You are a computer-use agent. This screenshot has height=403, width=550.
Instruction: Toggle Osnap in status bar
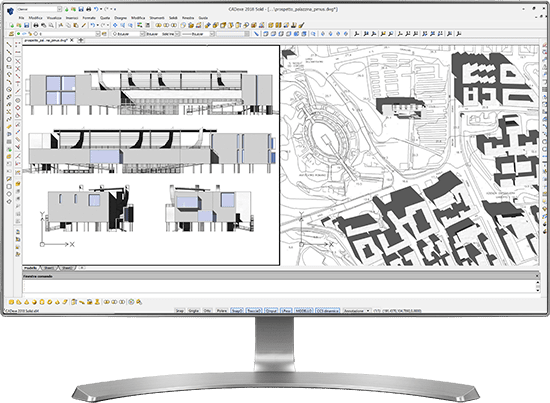[x=237, y=311]
